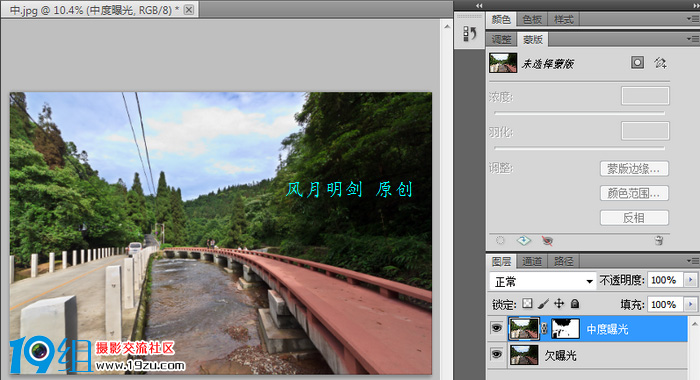Hide the 欠曝光 layer
The image size is (700, 380).
pyautogui.click(x=496, y=355)
